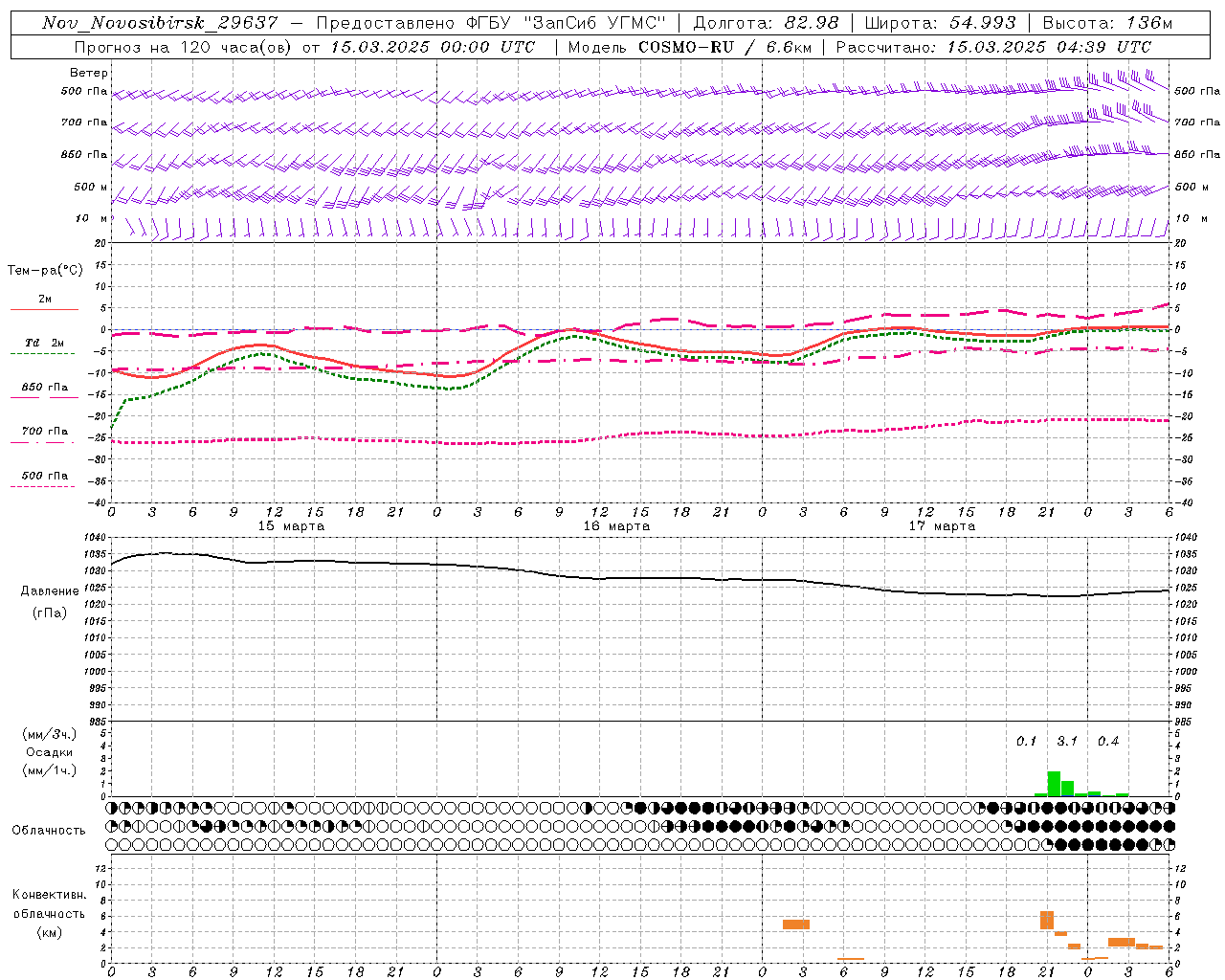The image size is (1225, 980).
Task: Click the '10 м' wind level label on left
Action: (92, 219)
